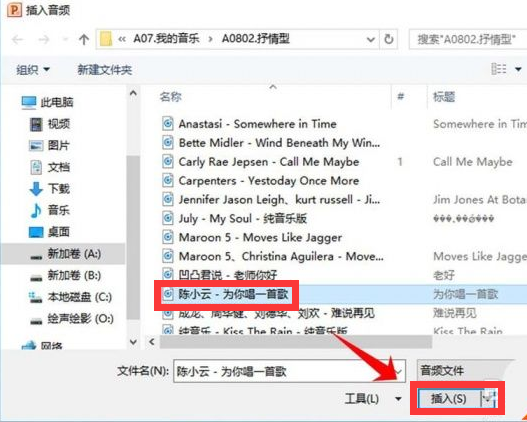Viewport: 527px width, 422px height.
Task: Select file 陈小云 - 为你唱一首歌
Action: click(x=233, y=294)
